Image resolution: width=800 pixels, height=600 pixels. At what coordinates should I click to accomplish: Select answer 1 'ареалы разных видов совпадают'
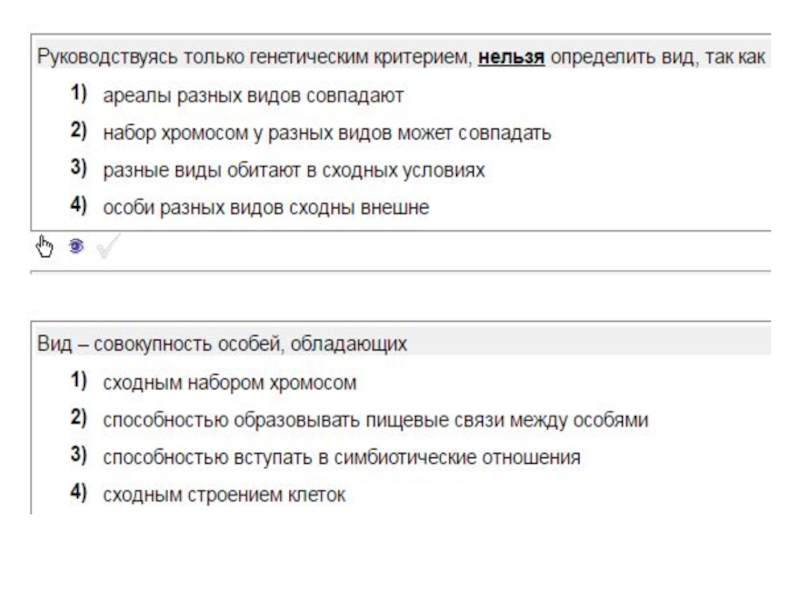[252, 95]
